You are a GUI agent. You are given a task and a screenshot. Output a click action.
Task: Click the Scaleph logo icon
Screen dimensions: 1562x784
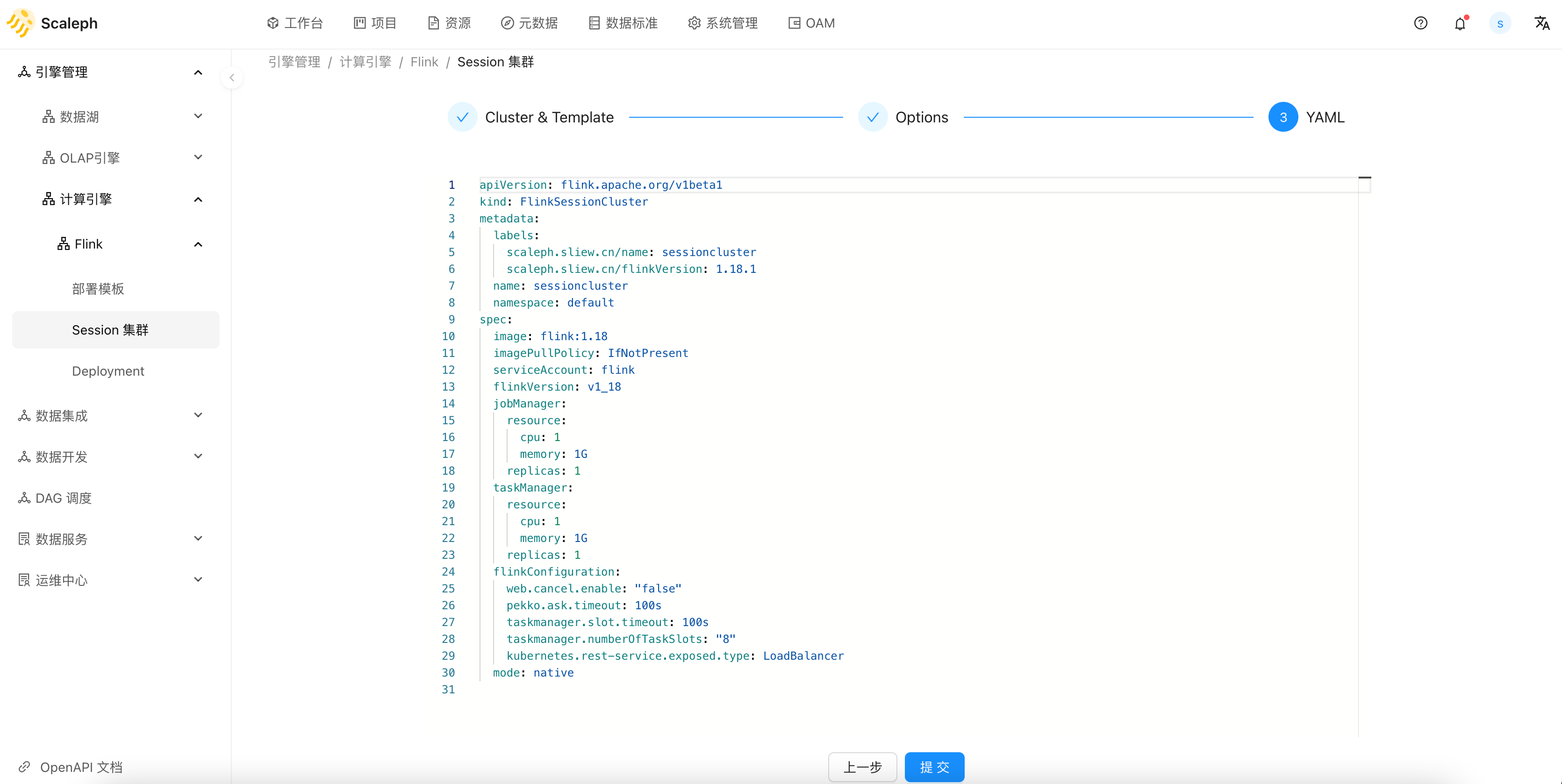pos(20,23)
